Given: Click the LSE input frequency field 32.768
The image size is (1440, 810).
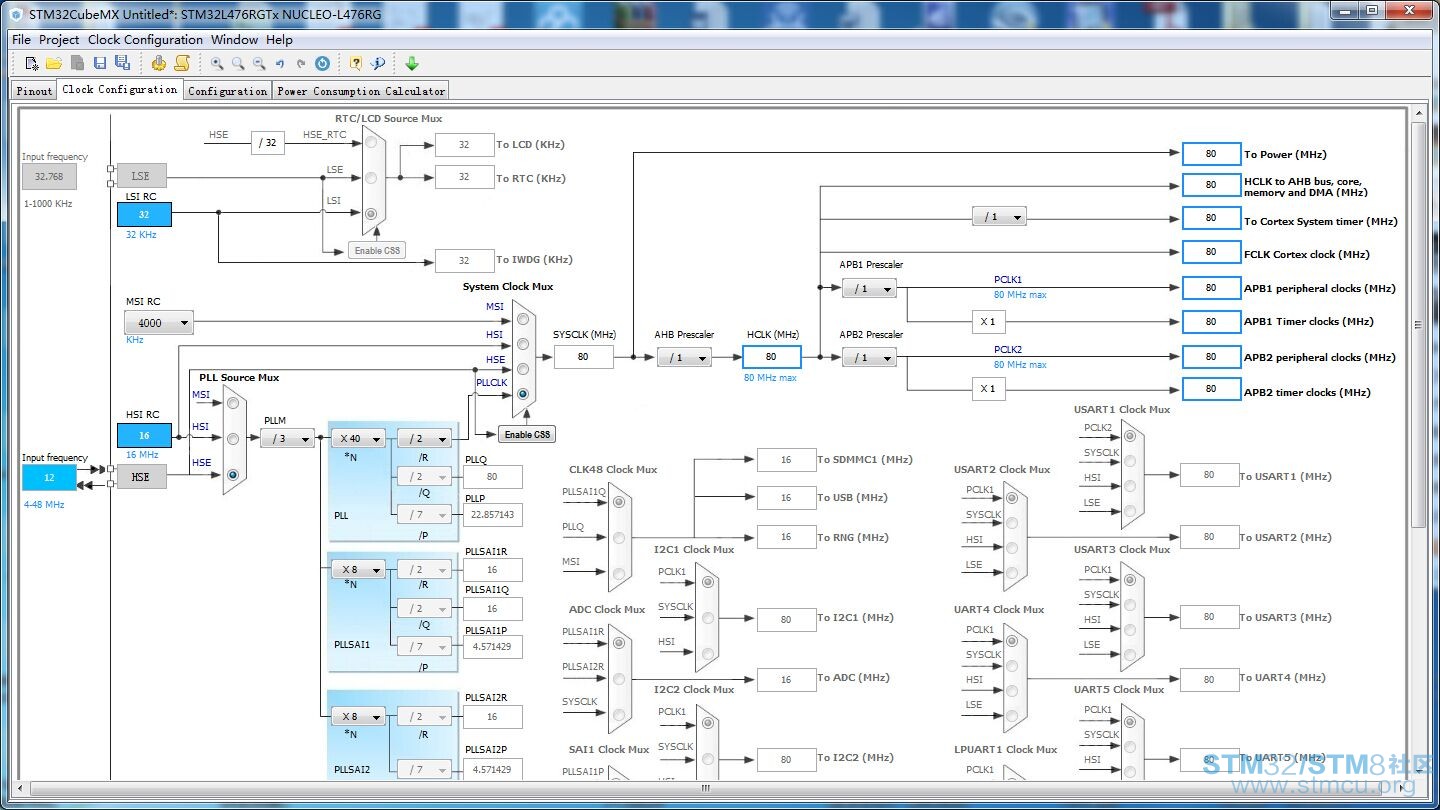Looking at the screenshot, I should click(49, 176).
